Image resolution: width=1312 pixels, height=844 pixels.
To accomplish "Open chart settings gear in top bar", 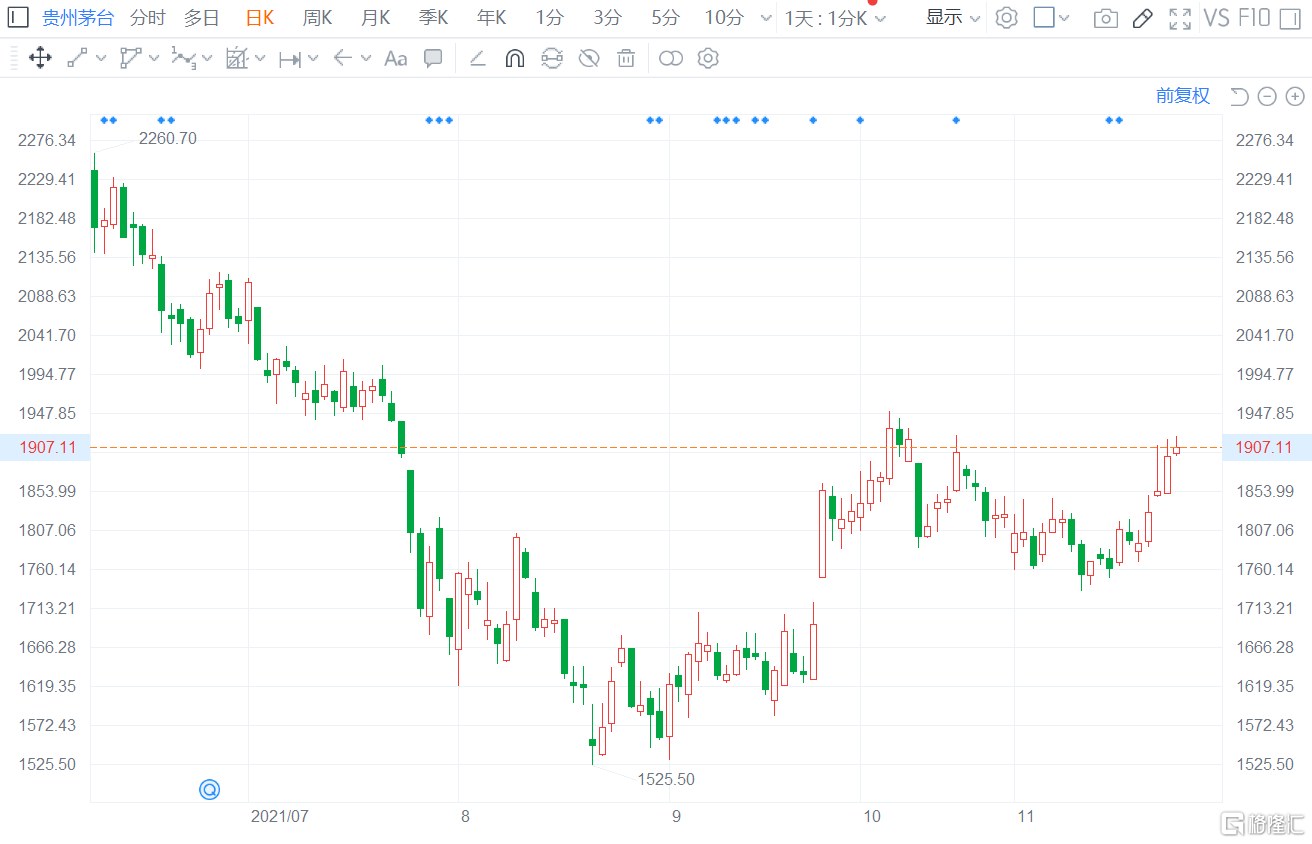I will coord(1007,17).
